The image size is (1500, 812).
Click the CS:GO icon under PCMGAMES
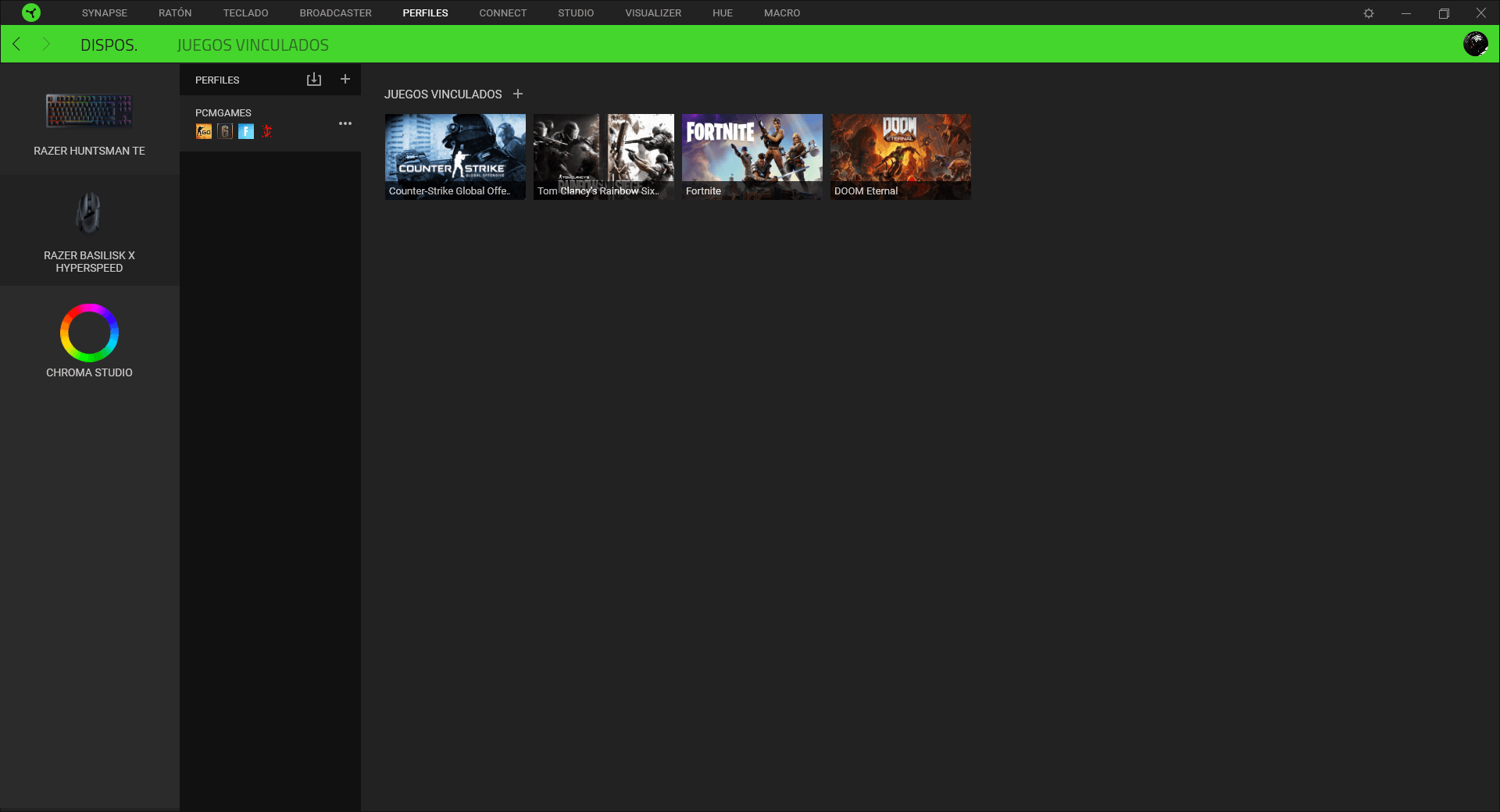[204, 131]
